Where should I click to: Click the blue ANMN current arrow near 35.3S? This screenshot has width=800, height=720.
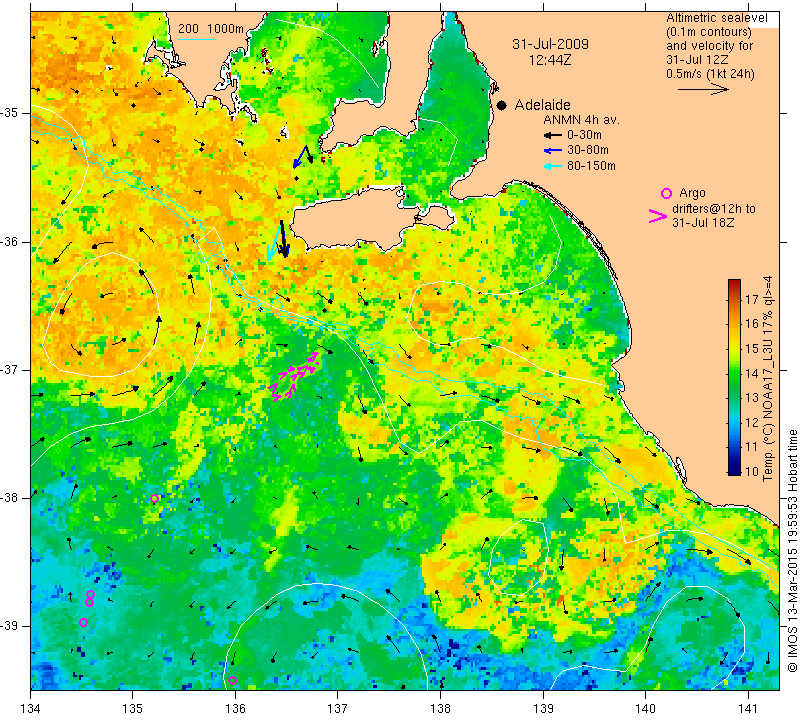[x=299, y=157]
